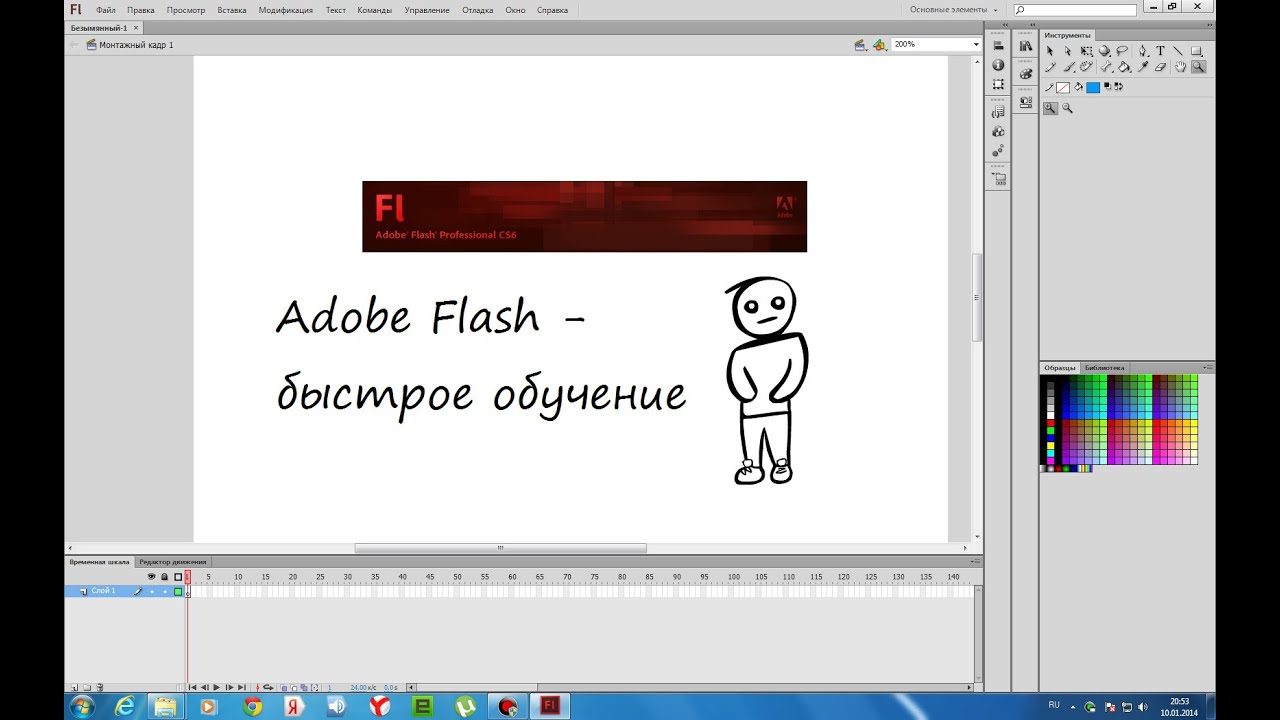Open the Color palette panel icon

pos(1026,73)
